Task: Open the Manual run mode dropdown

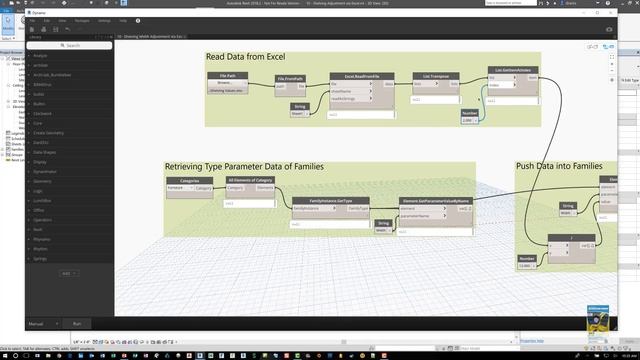Action: [x=43, y=324]
